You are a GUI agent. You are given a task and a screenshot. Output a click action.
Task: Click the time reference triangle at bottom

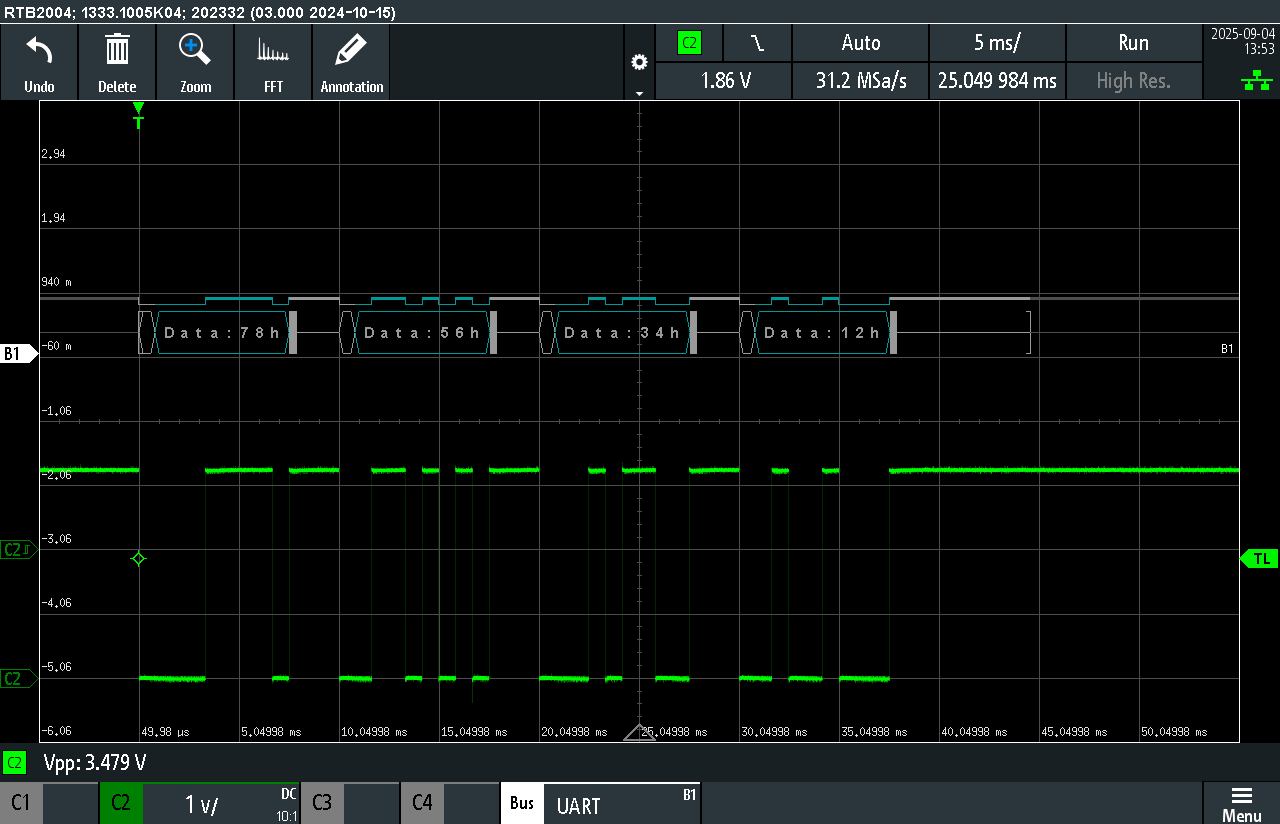click(x=639, y=732)
